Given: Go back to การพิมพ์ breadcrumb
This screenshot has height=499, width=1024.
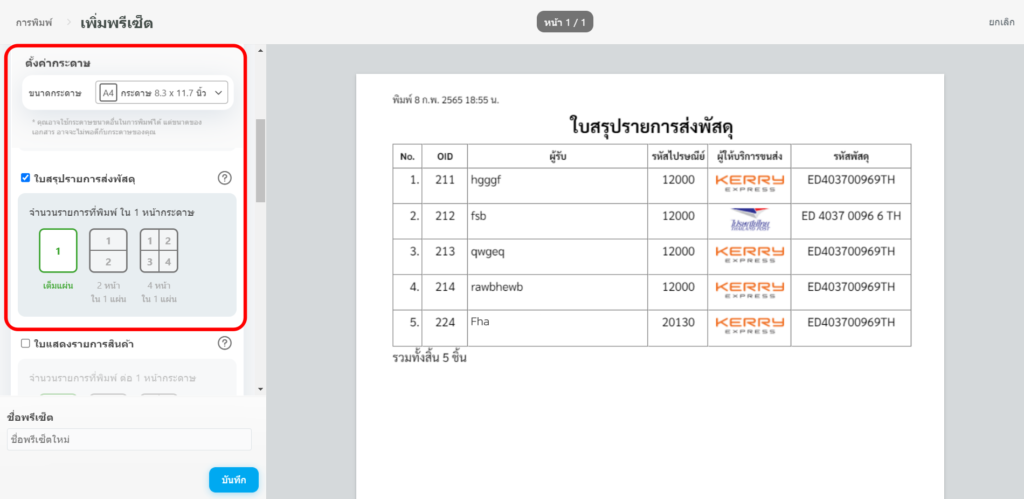Looking at the screenshot, I should click(33, 22).
